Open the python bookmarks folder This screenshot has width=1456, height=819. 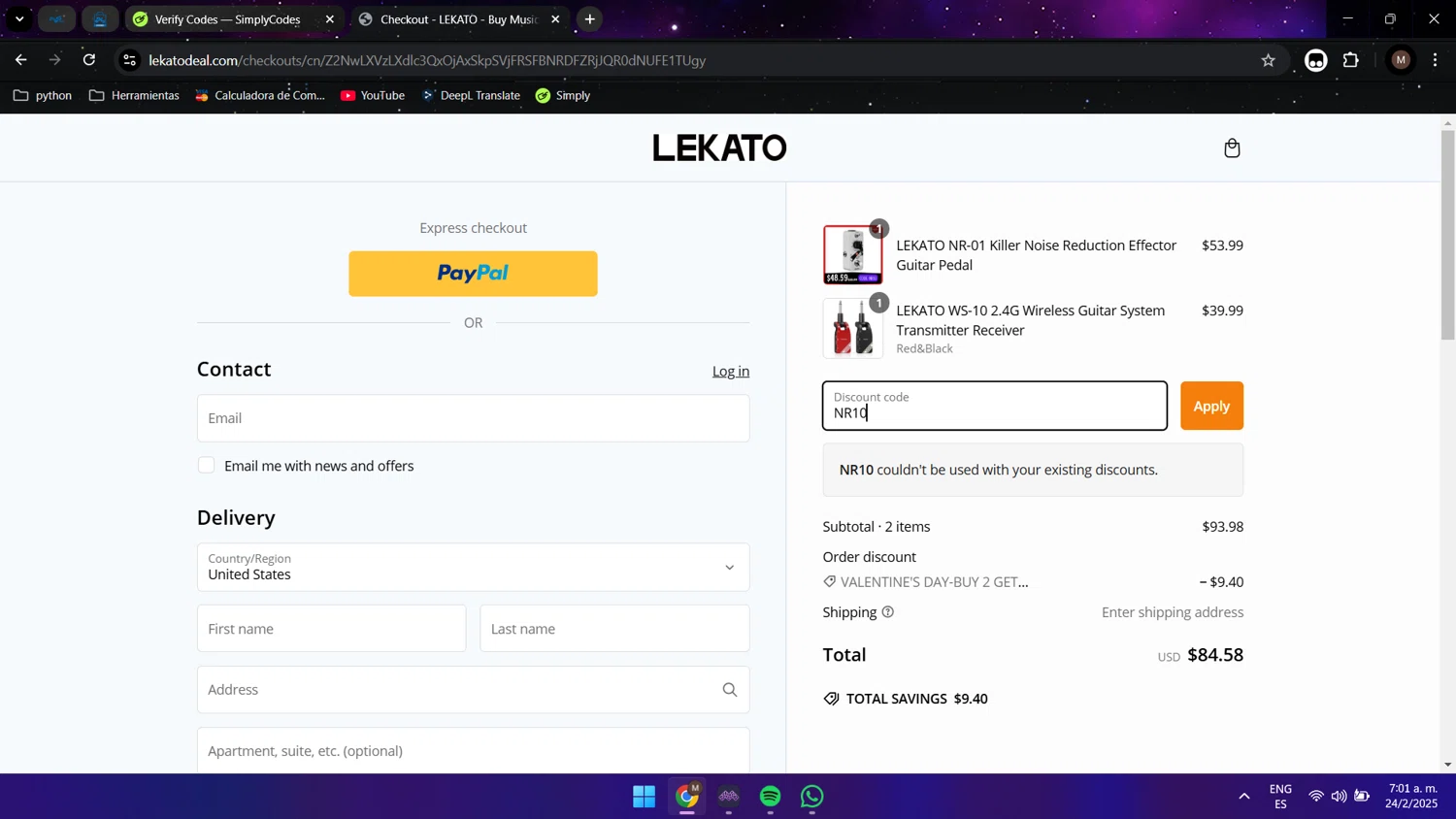(x=43, y=95)
